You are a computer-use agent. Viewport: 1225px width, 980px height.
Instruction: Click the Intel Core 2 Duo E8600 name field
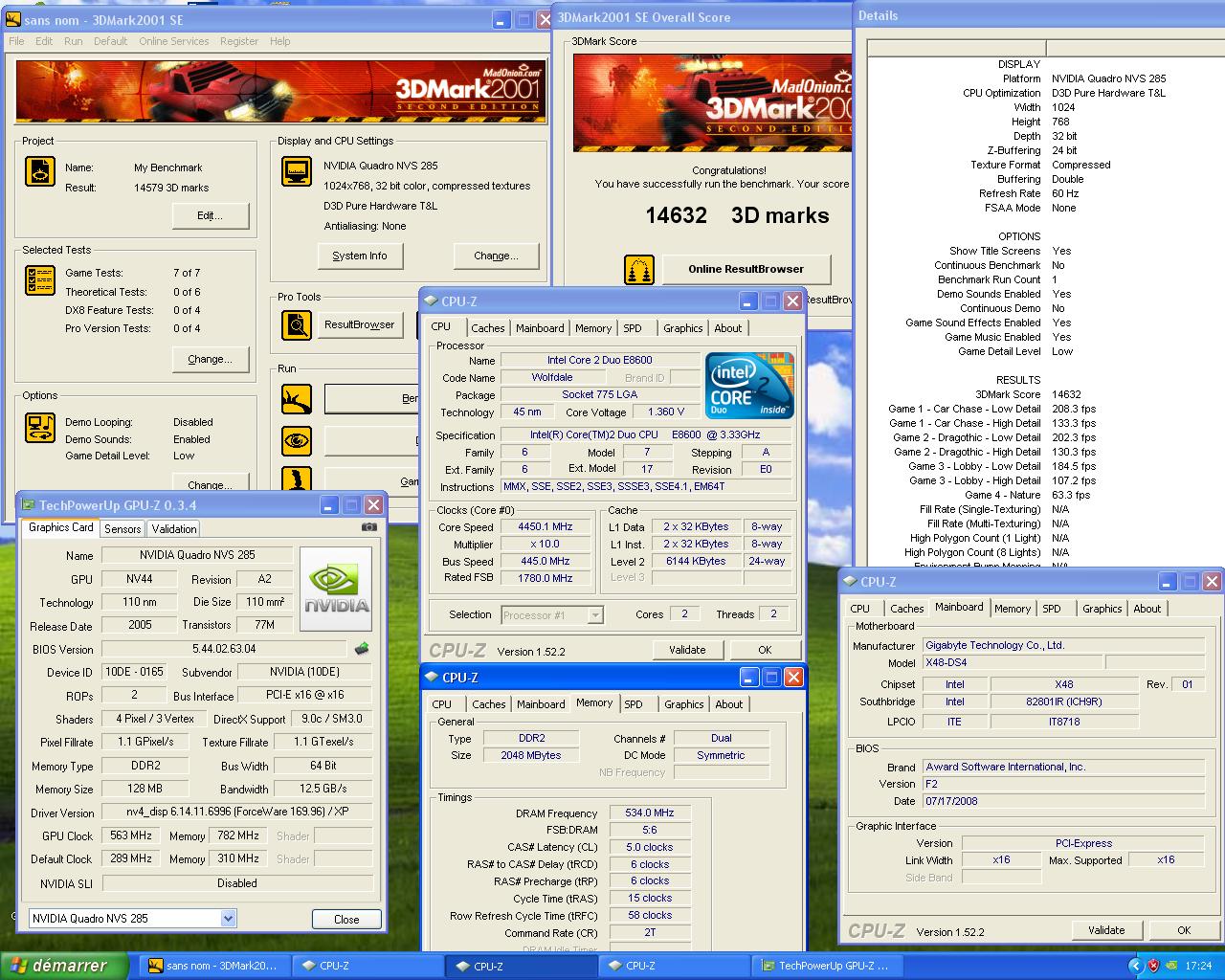(x=600, y=361)
